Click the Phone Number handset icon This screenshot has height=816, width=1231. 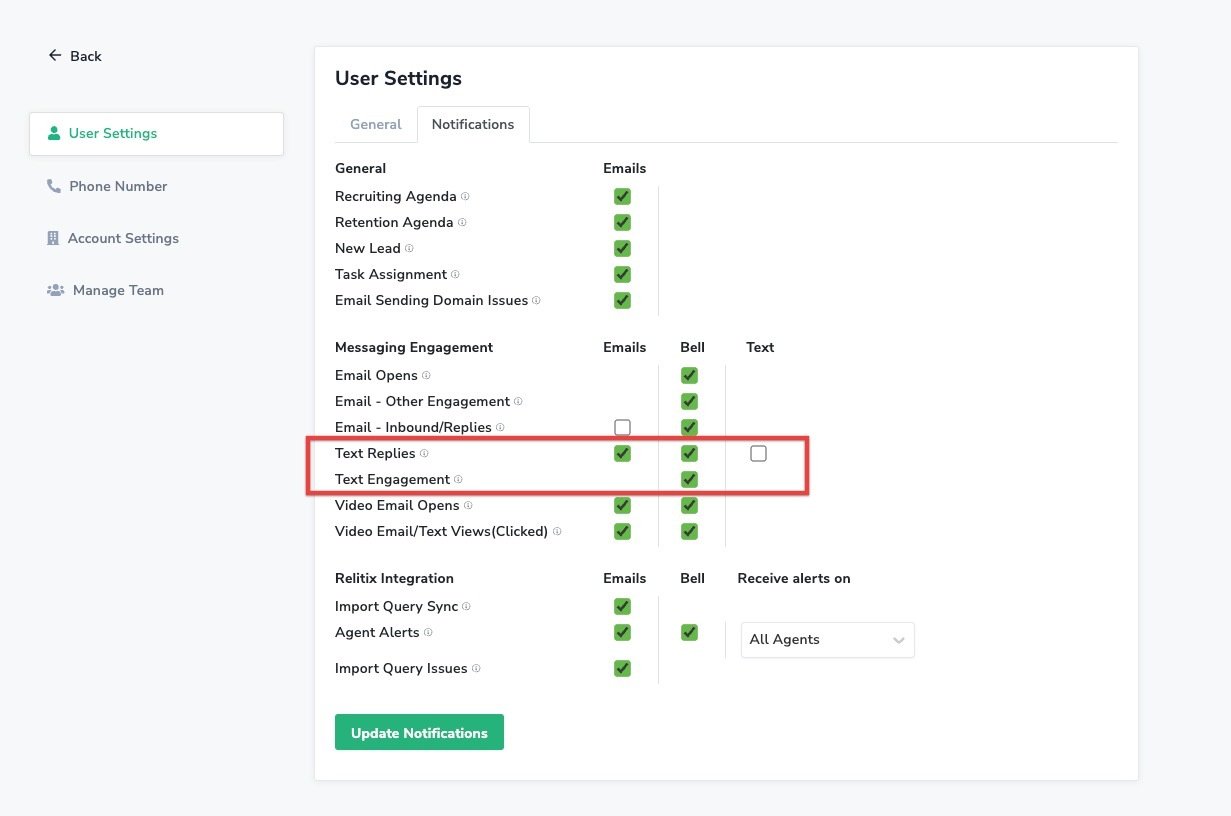tap(54, 186)
